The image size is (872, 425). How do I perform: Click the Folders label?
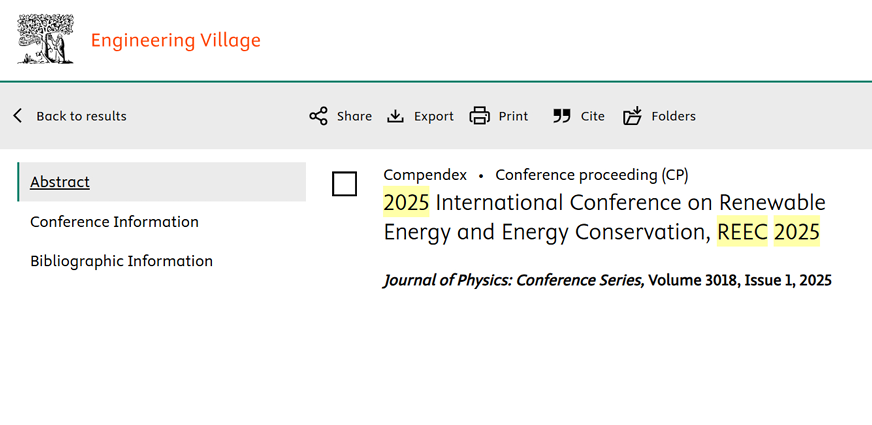(x=673, y=116)
